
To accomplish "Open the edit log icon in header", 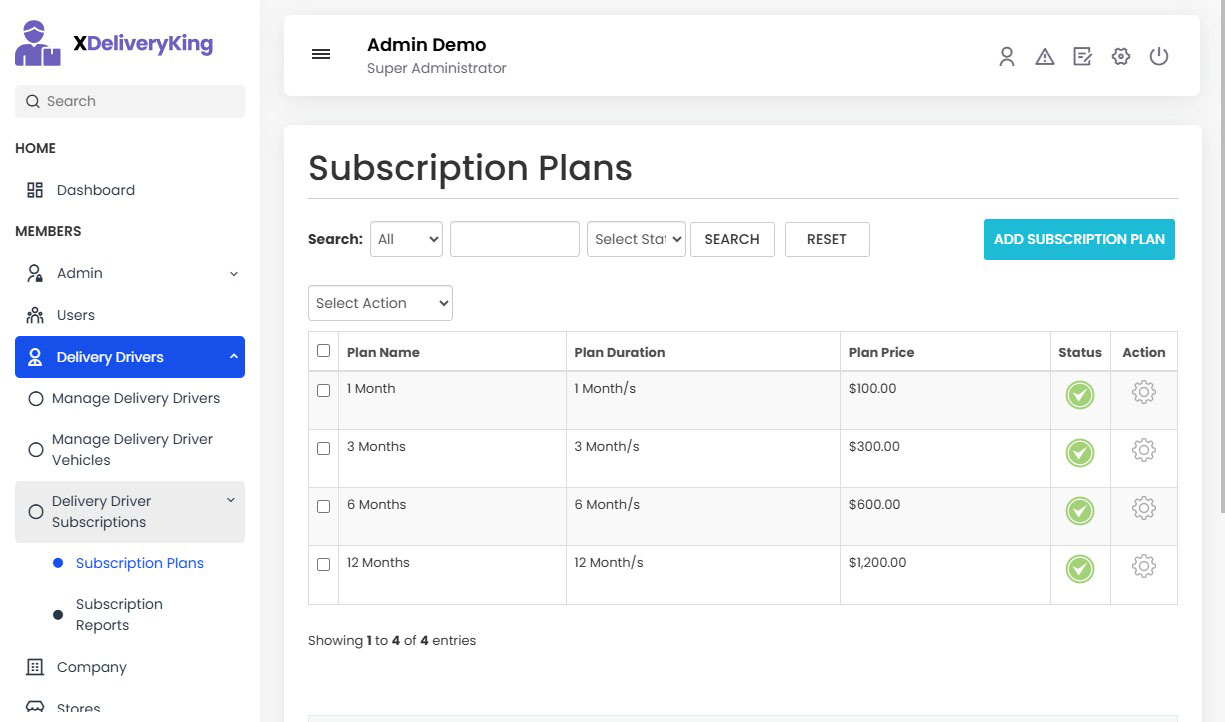I will (x=1082, y=57).
